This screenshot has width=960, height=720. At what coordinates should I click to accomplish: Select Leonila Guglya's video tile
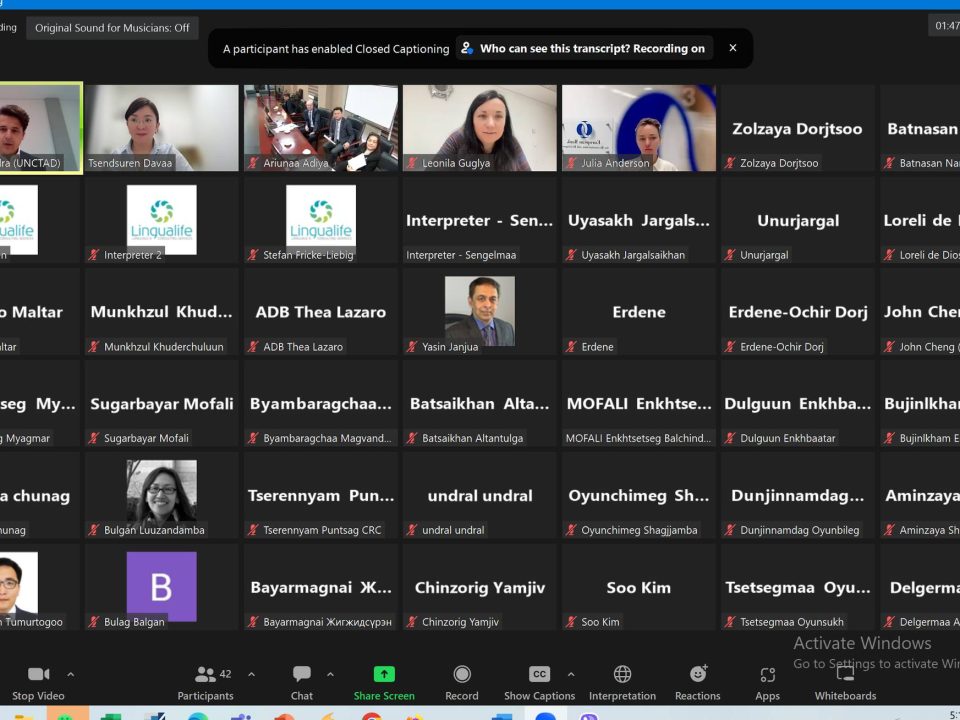[x=479, y=127]
